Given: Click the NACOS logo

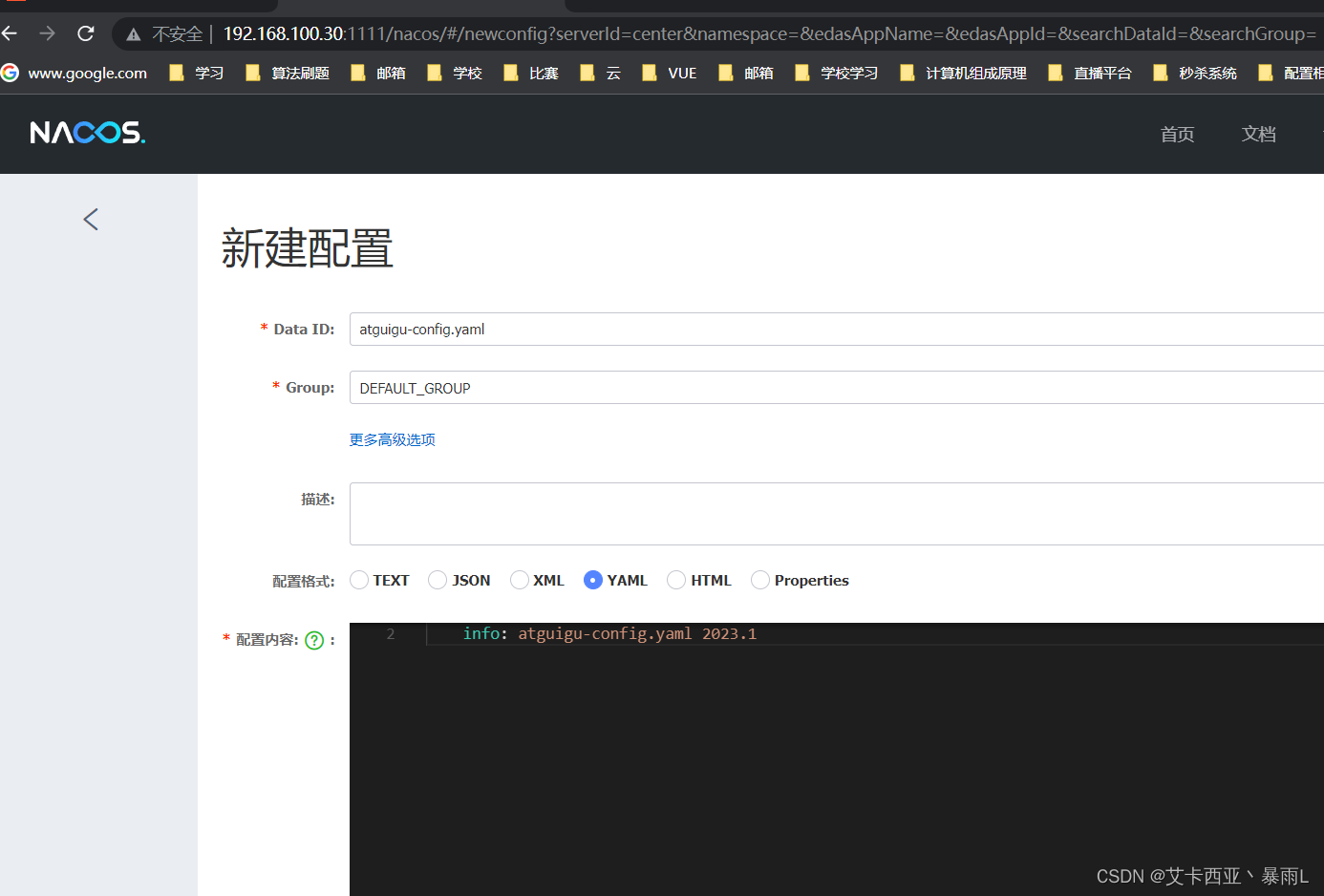Looking at the screenshot, I should 88,133.
